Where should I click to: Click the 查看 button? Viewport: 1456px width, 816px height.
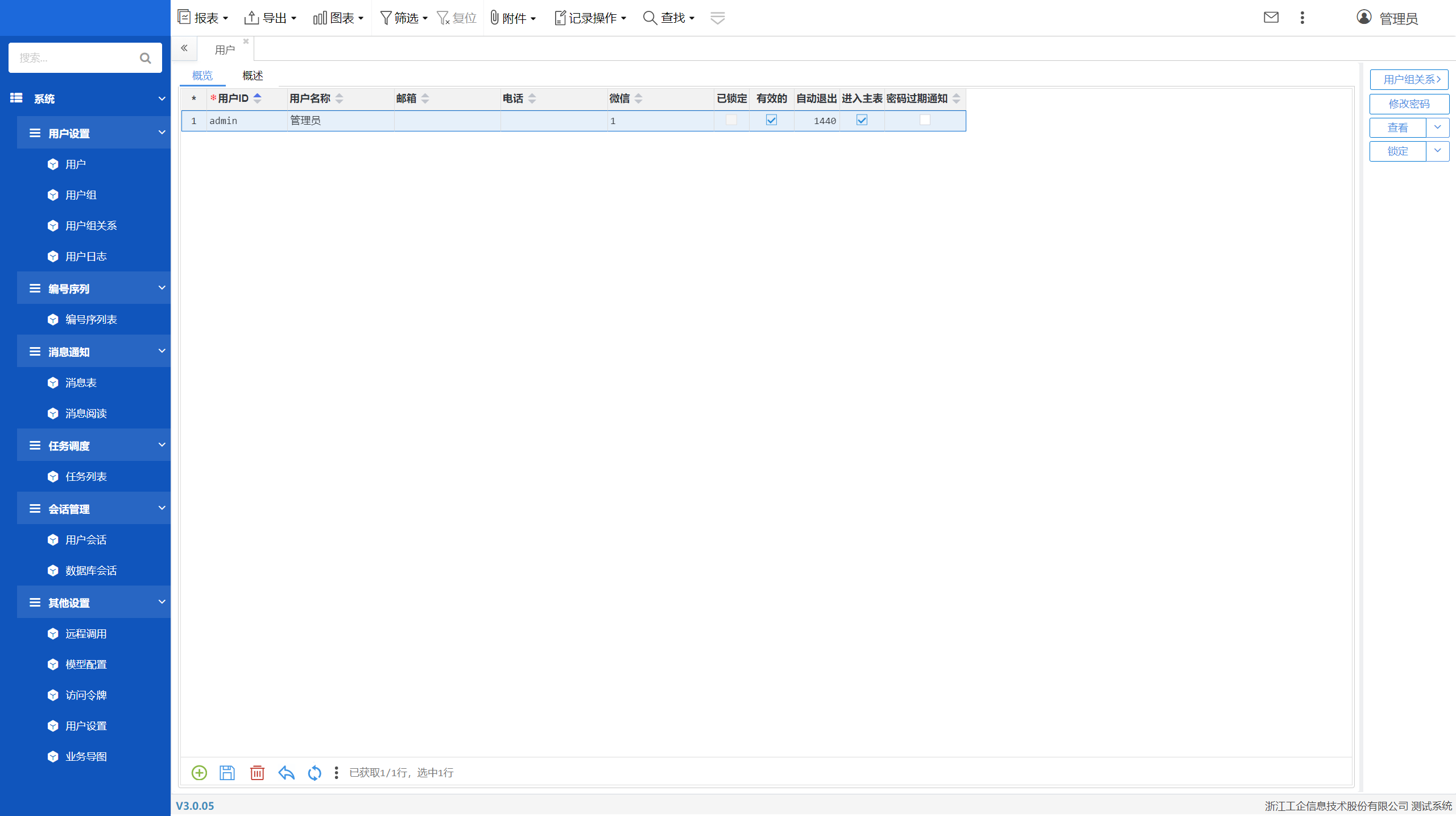(1397, 127)
